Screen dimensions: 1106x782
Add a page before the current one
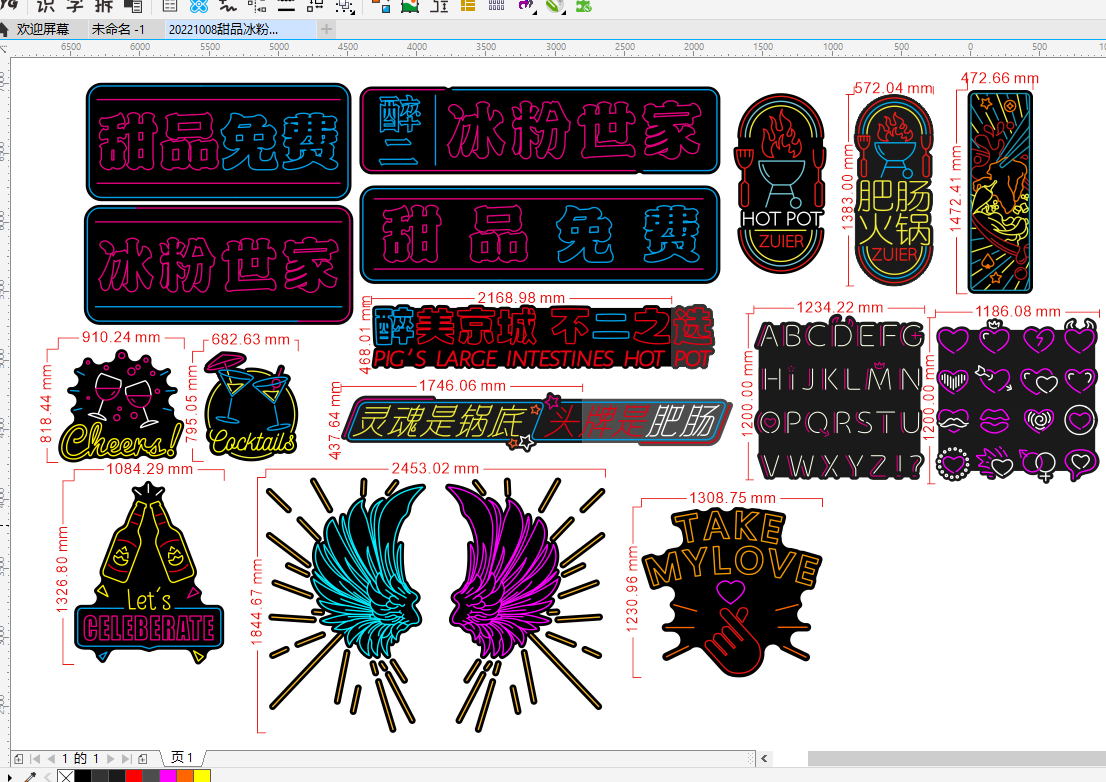click(x=19, y=759)
